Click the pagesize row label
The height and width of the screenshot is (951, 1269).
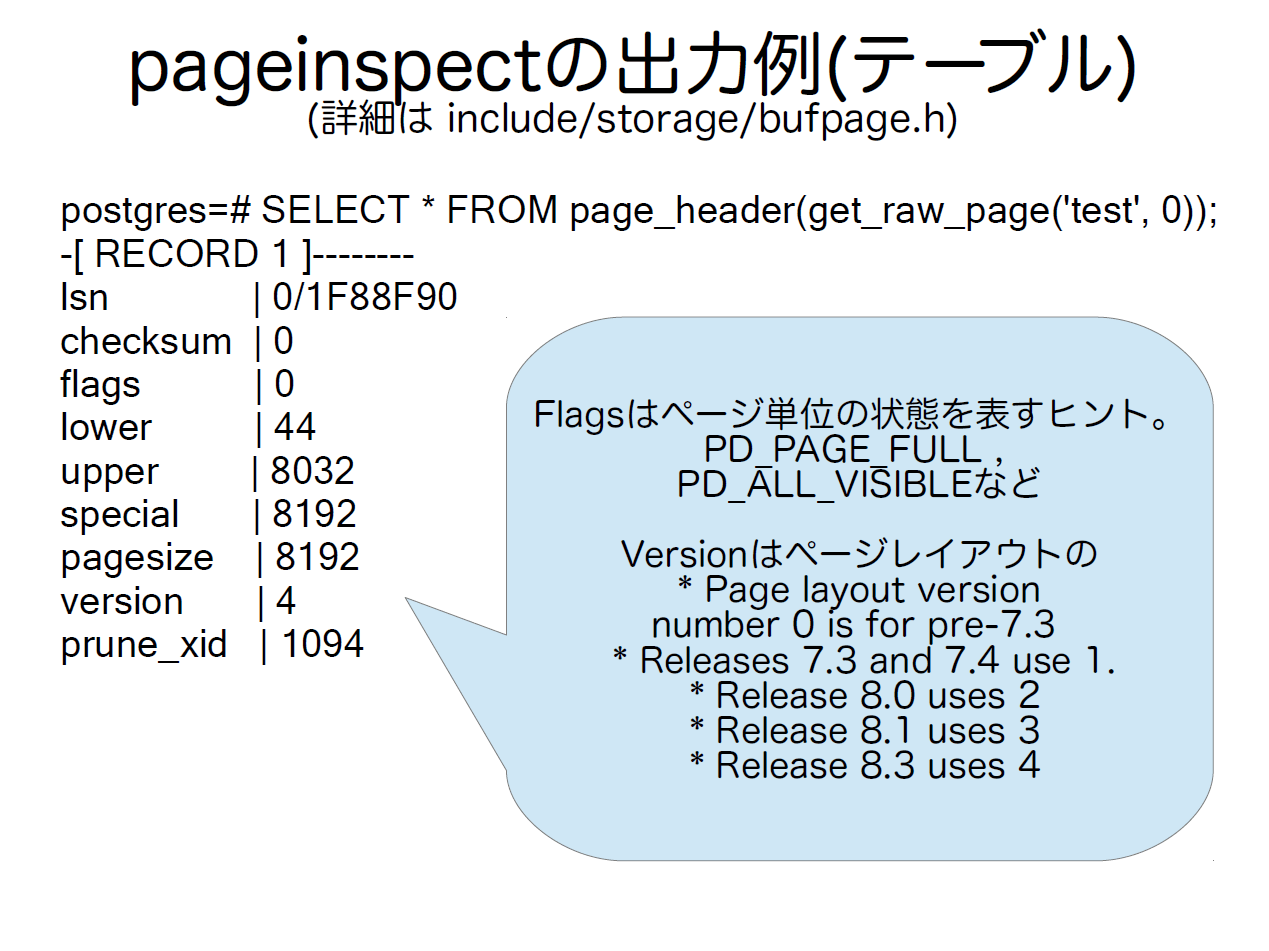coord(137,558)
